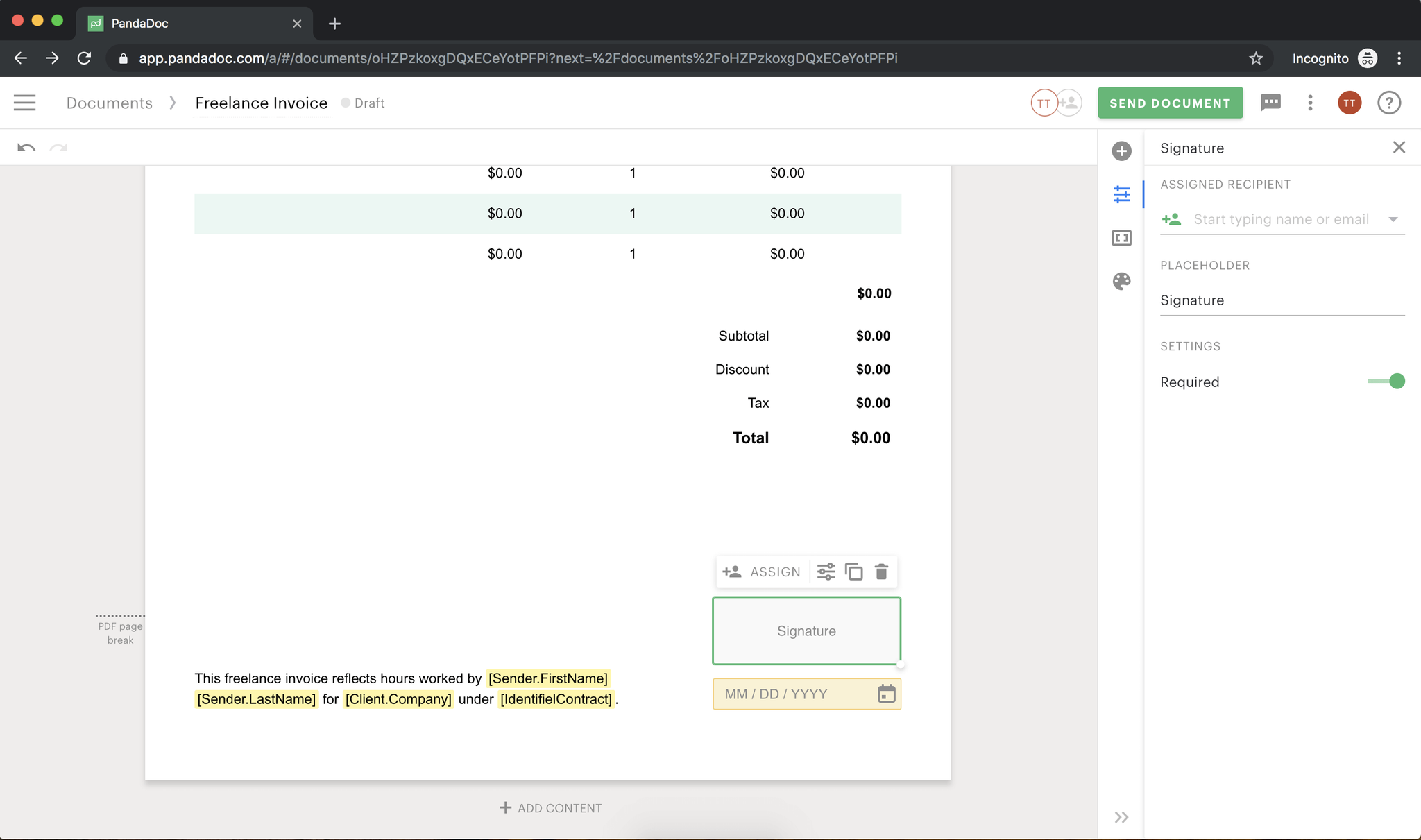Image resolution: width=1421 pixels, height=840 pixels.
Task: Click the browser address bar URL
Action: pyautogui.click(x=518, y=58)
